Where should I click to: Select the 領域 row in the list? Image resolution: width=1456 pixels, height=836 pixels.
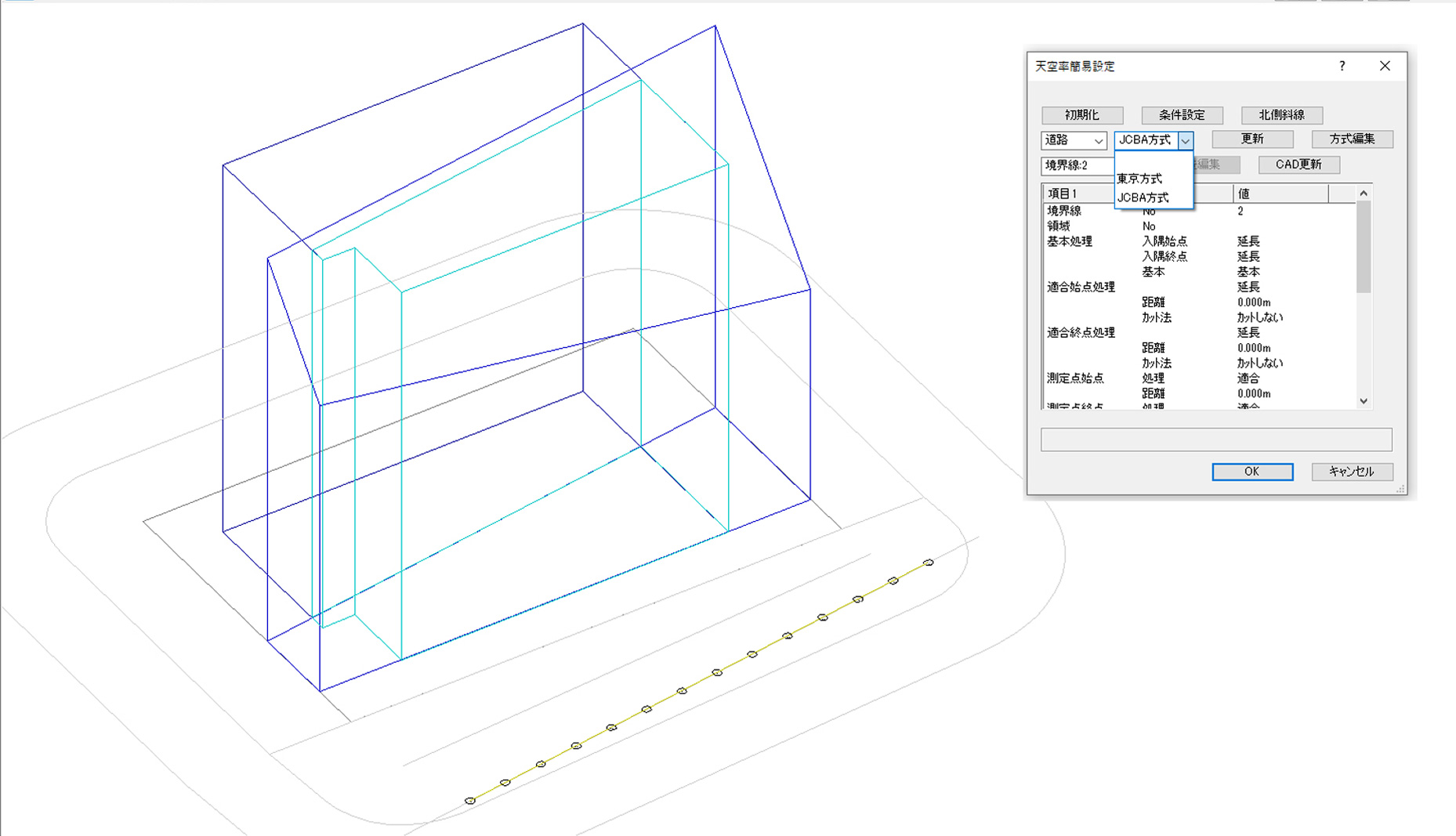[1199, 226]
